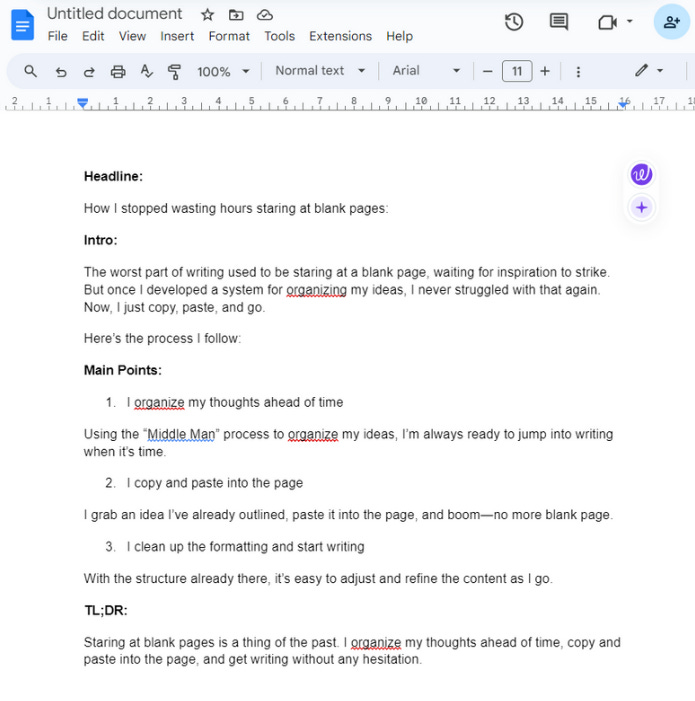
Task: Decrease font size minus button
Action: (x=488, y=71)
